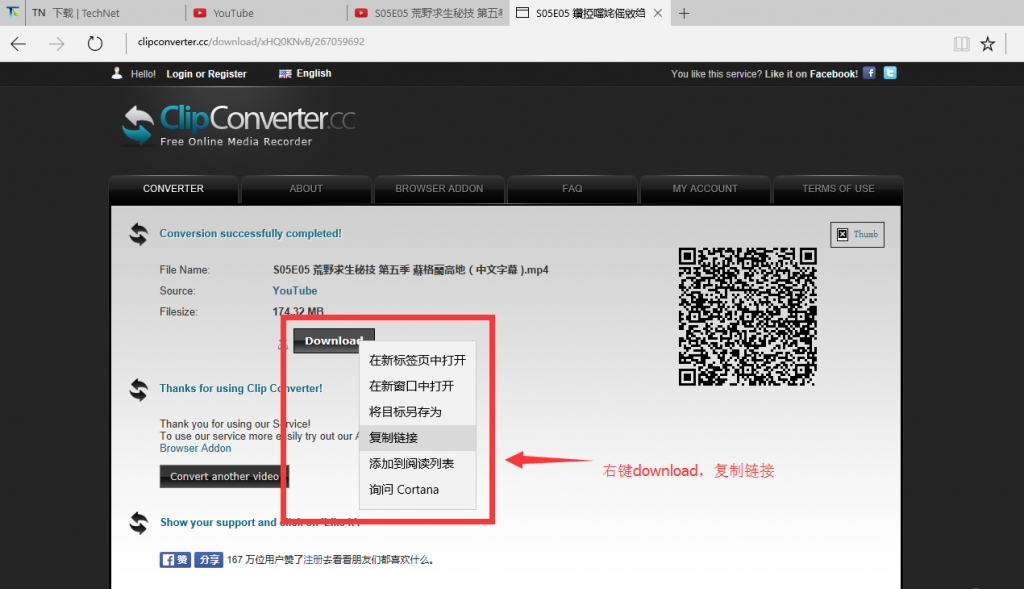Image resolution: width=1024 pixels, height=589 pixels.
Task: Click 'Like it on Facebook!' link
Action: [811, 74]
